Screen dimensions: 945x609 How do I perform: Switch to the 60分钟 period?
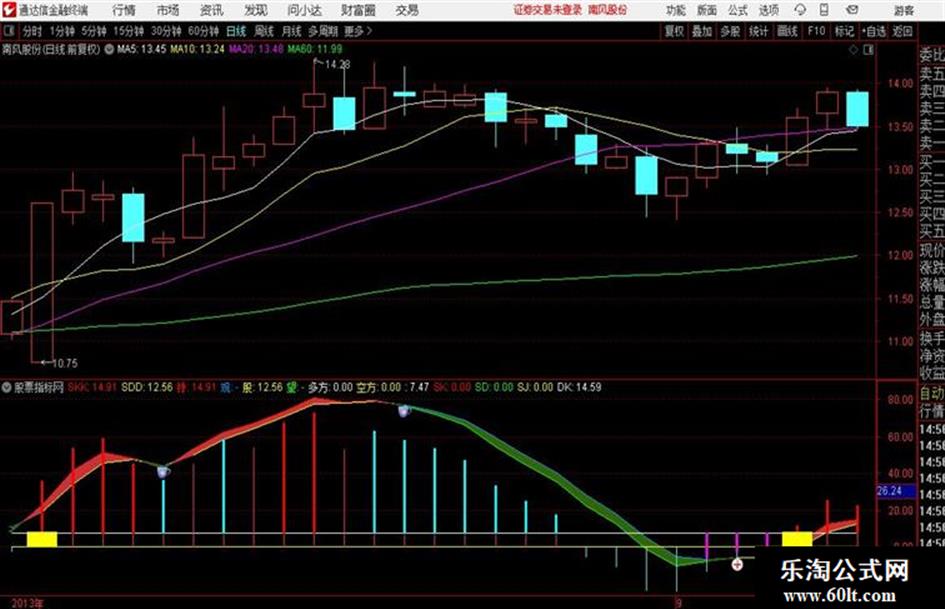click(203, 31)
